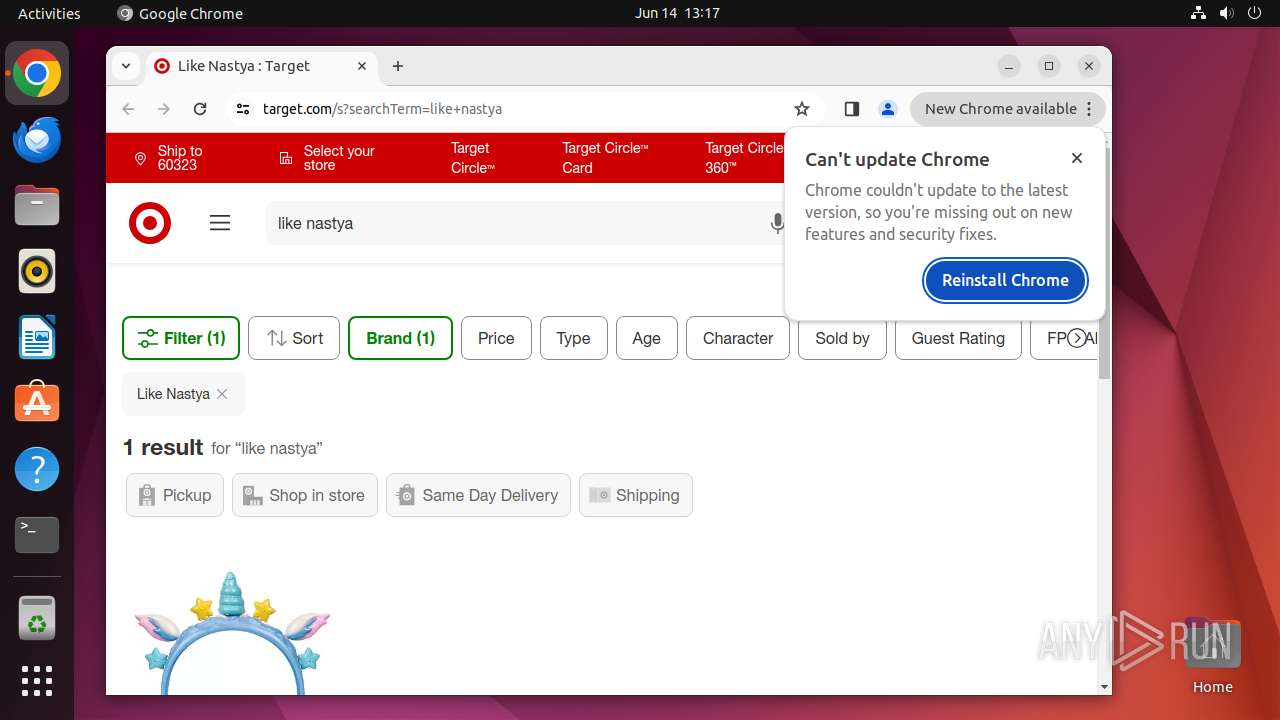Open LibreOffice Writer from the dock
The height and width of the screenshot is (720, 1280).
point(37,337)
